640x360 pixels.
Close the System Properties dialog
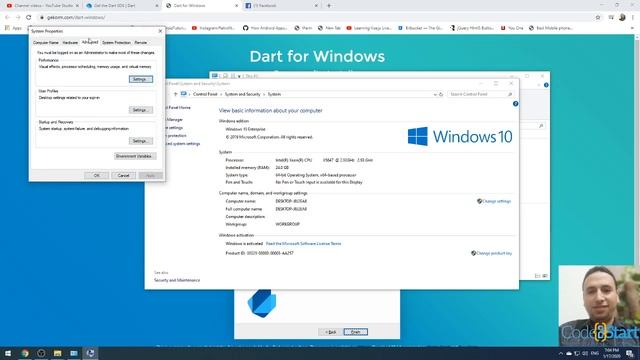tap(160, 31)
